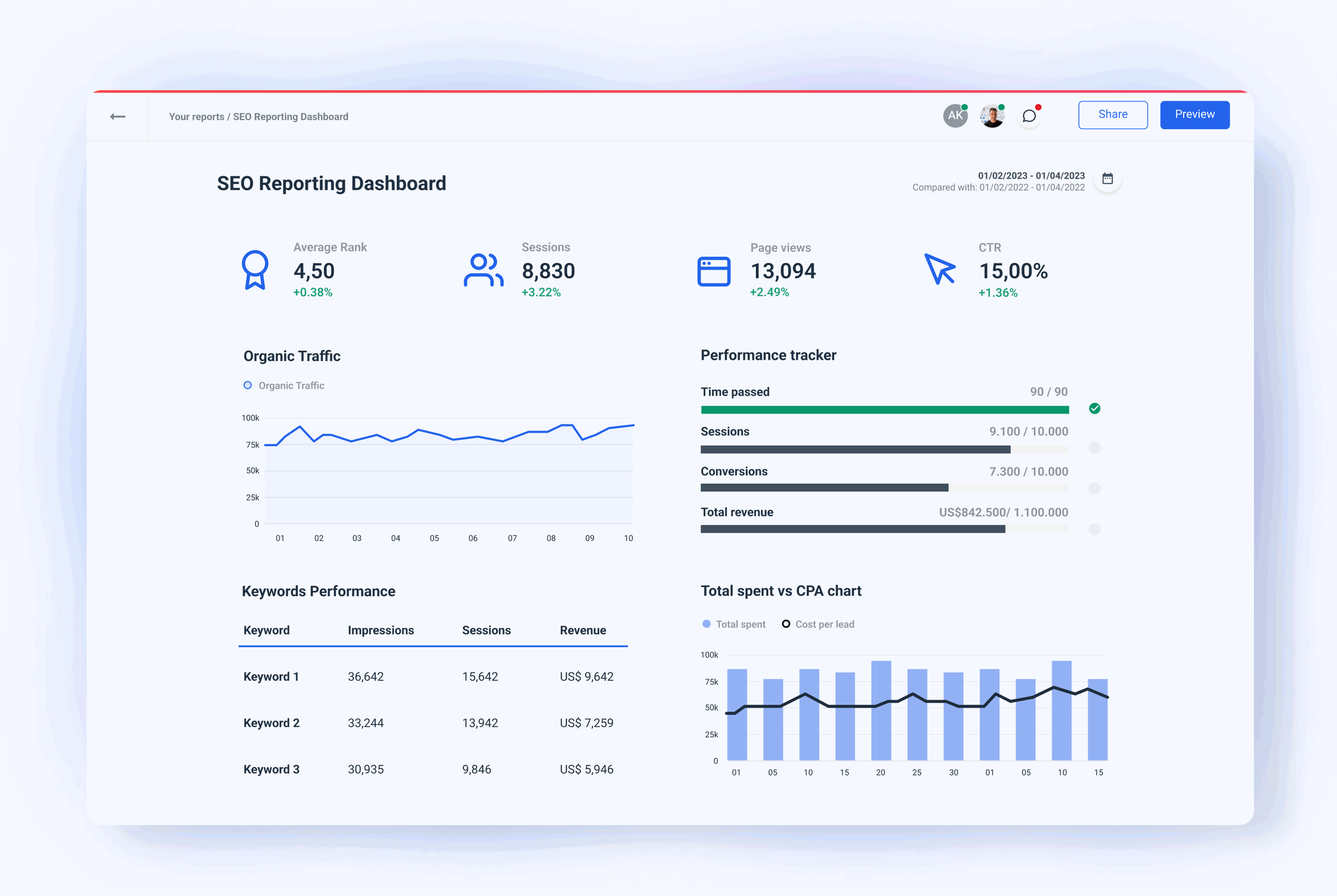The width and height of the screenshot is (1337, 896).
Task: Open the calendar icon for date settings
Action: point(1108,179)
